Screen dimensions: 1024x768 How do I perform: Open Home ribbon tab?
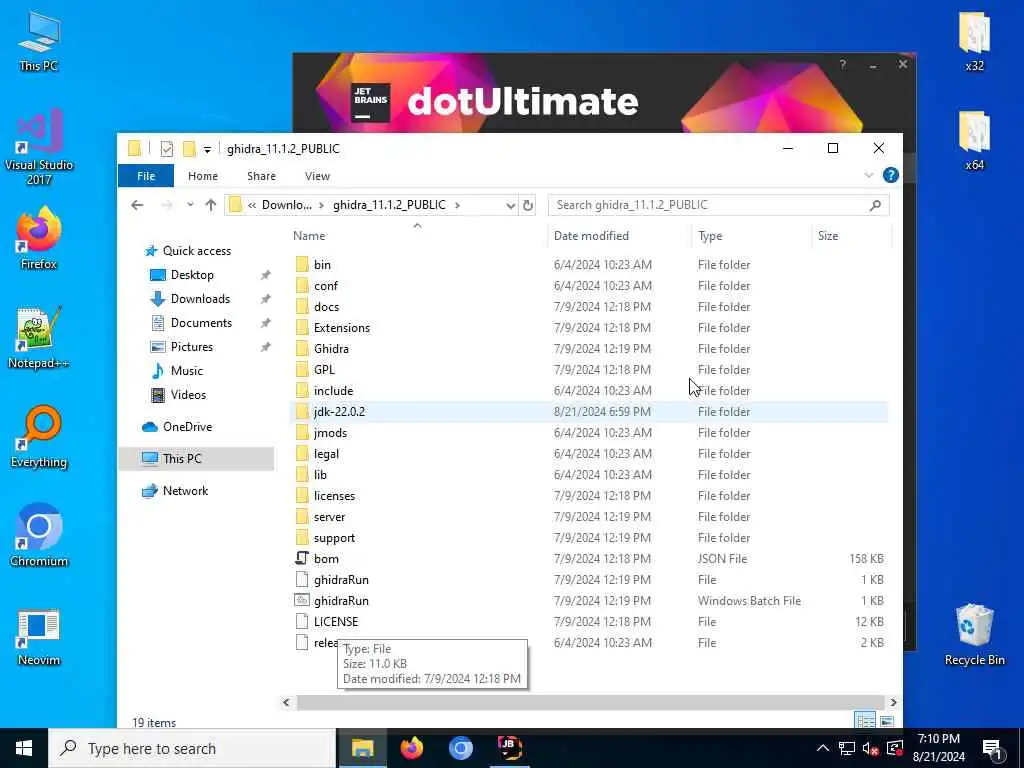(203, 176)
